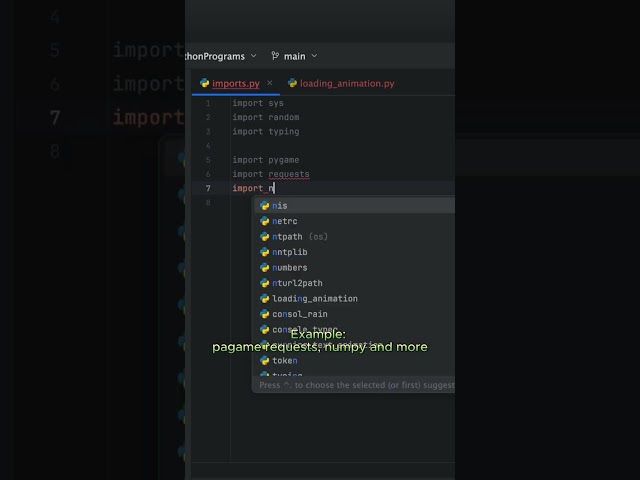640x480 pixels.
Task: Click Python icon next to ntpath
Action: 264,236
